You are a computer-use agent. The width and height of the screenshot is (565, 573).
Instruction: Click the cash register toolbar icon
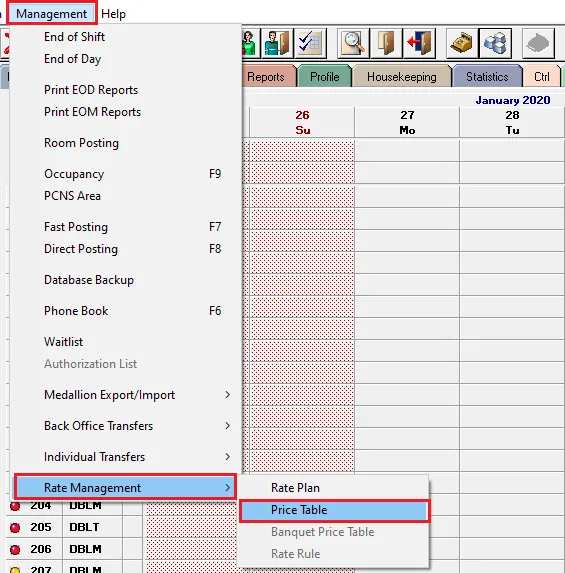pyautogui.click(x=462, y=43)
